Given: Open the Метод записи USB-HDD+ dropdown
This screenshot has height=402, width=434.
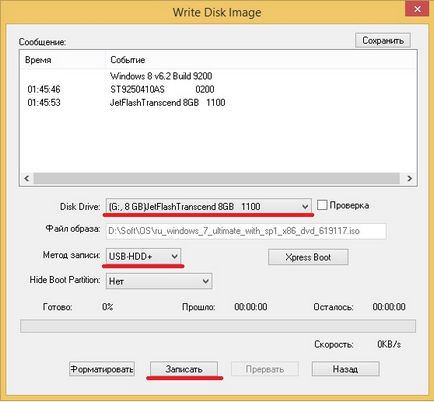Looking at the screenshot, I should point(143,256).
